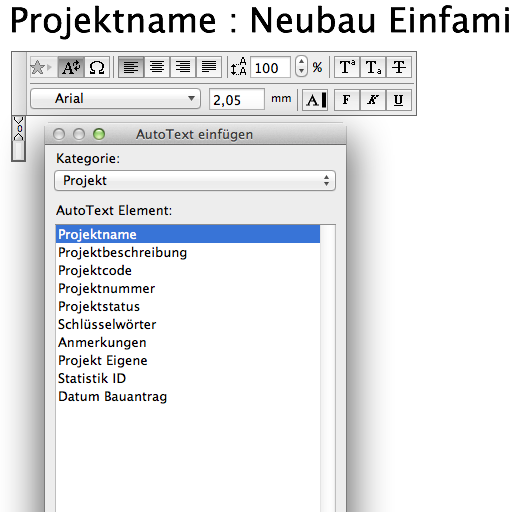Select Schlüsselwörter entry

[x=188, y=324]
